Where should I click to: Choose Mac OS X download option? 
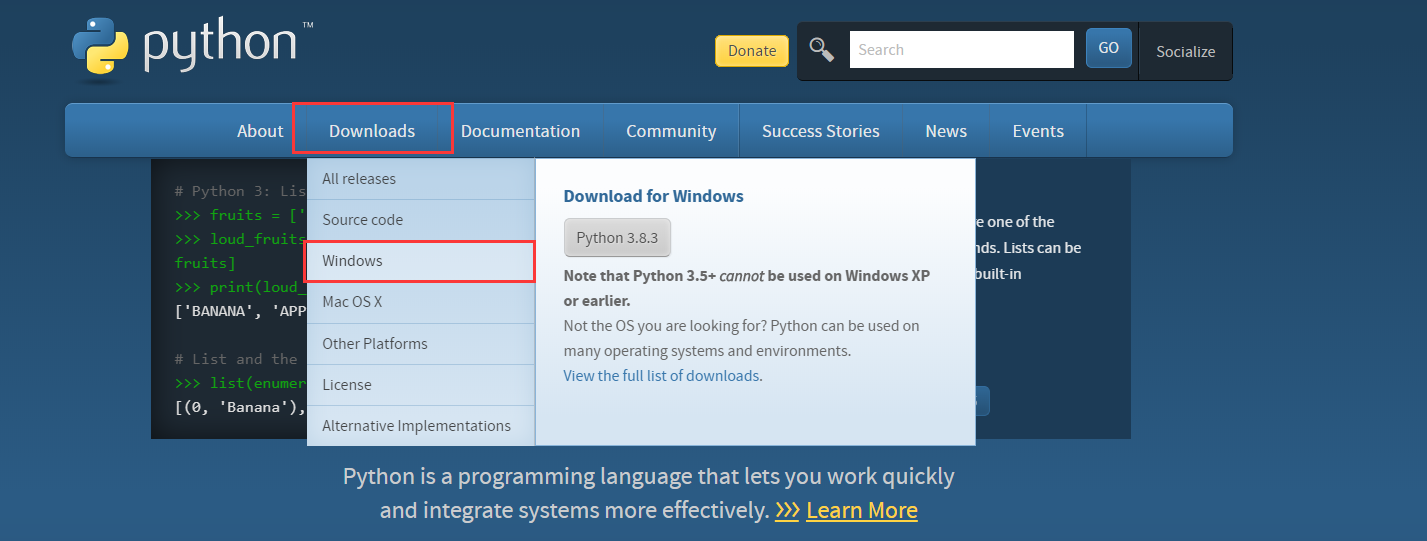coord(352,302)
